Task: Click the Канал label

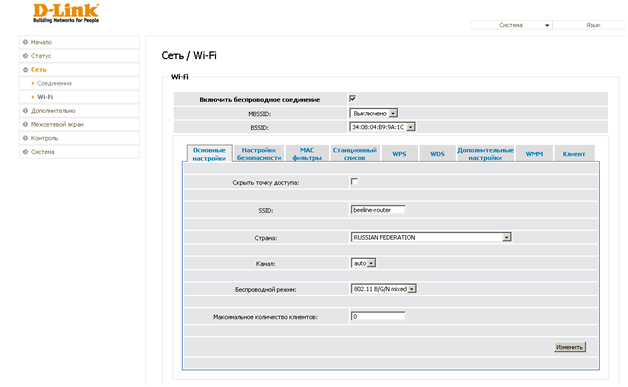Action: (x=265, y=264)
